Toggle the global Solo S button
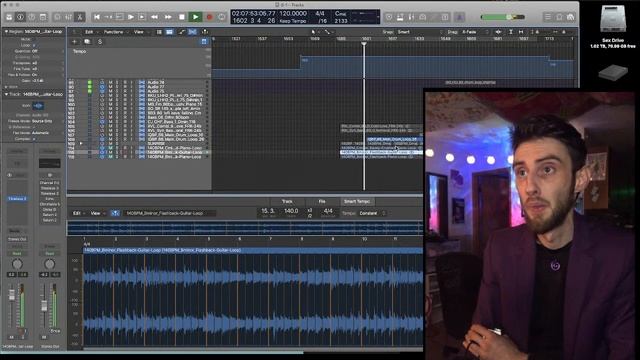640x360 pixels. (x=100, y=42)
